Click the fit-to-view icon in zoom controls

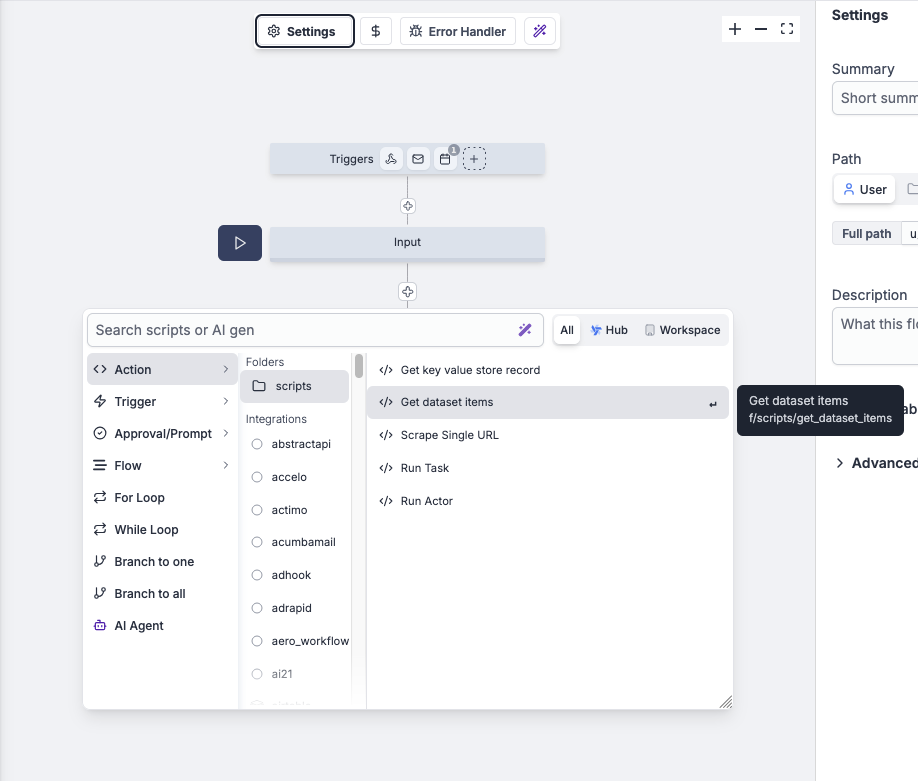(787, 29)
